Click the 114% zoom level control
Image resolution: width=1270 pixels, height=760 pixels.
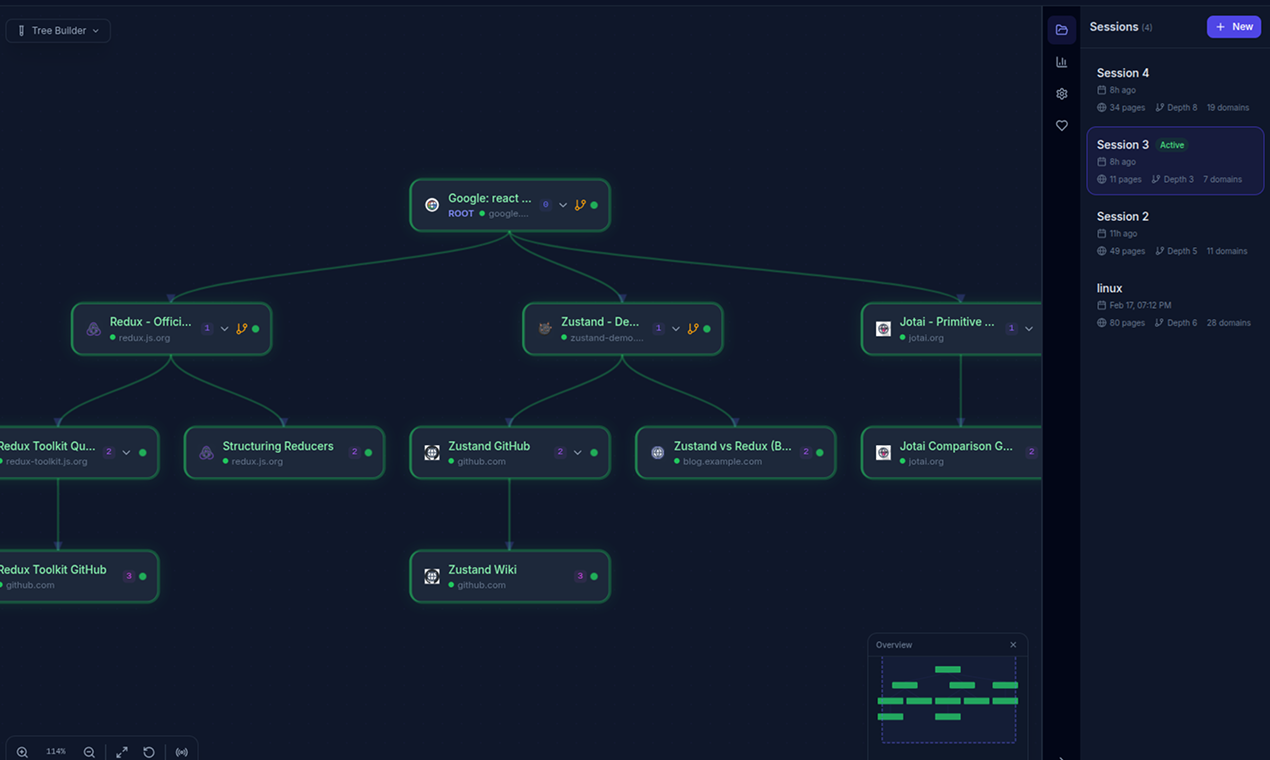tap(56, 751)
